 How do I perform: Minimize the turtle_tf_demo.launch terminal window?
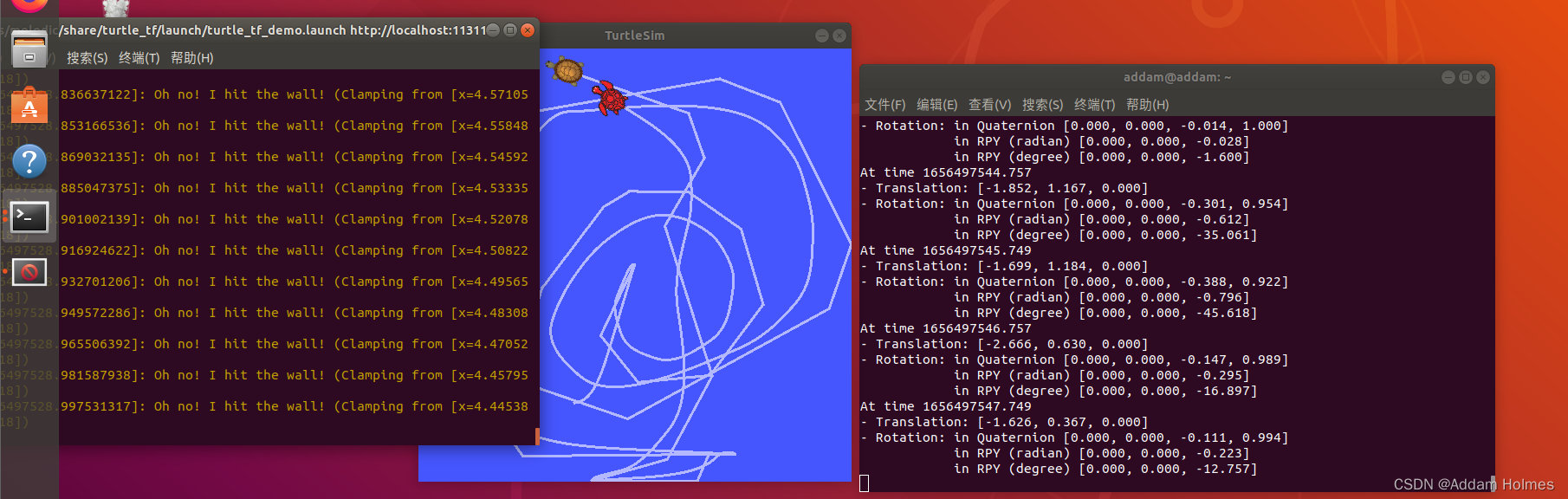click(493, 30)
